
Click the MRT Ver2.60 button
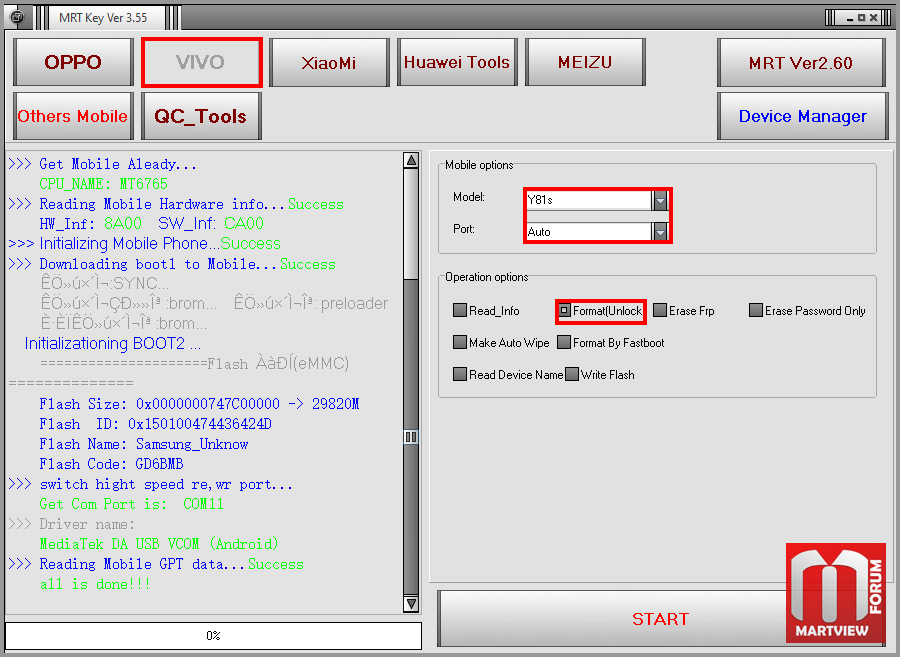tap(801, 63)
